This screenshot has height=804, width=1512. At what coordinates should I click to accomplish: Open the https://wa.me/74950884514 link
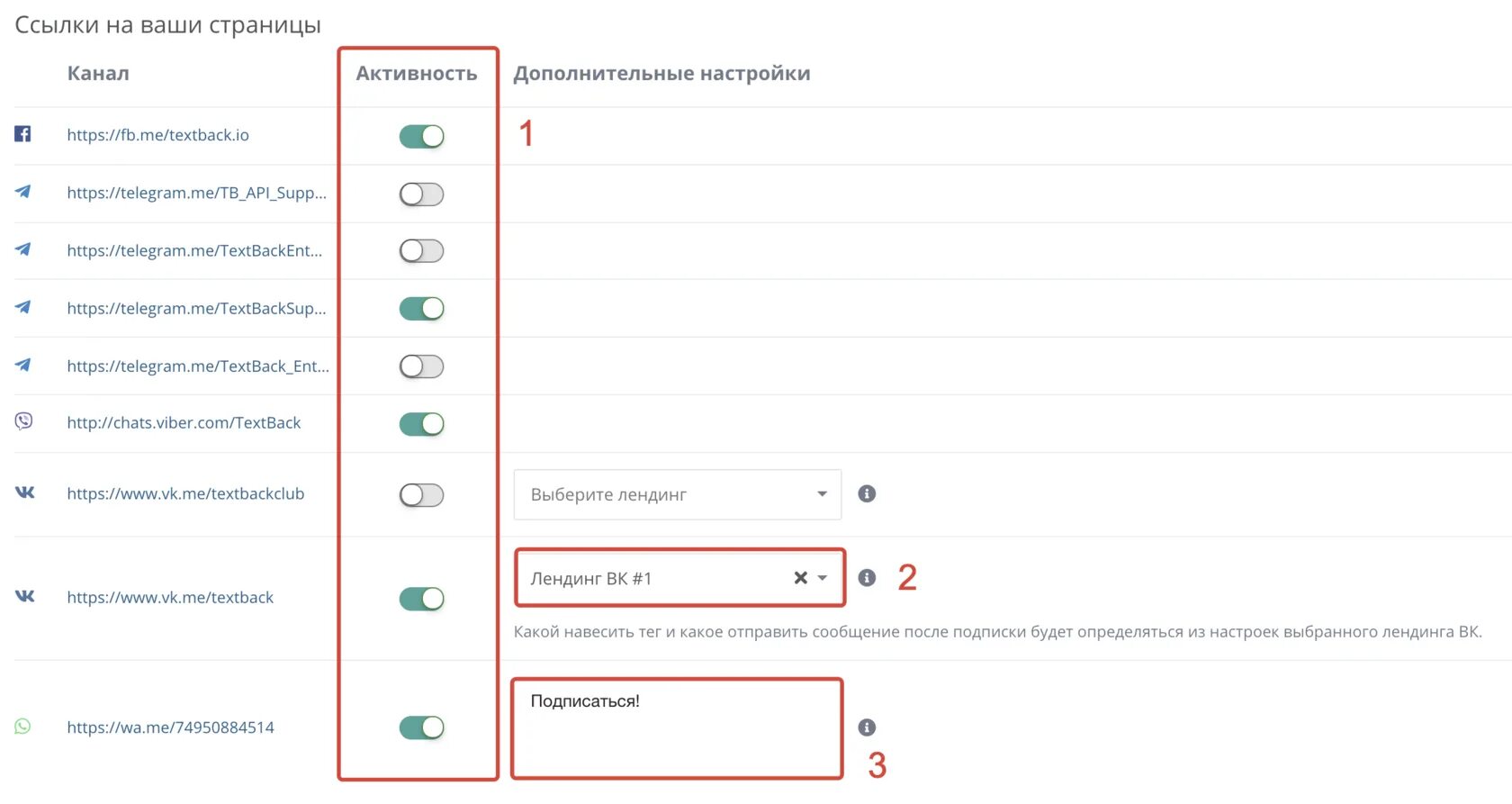(170, 727)
